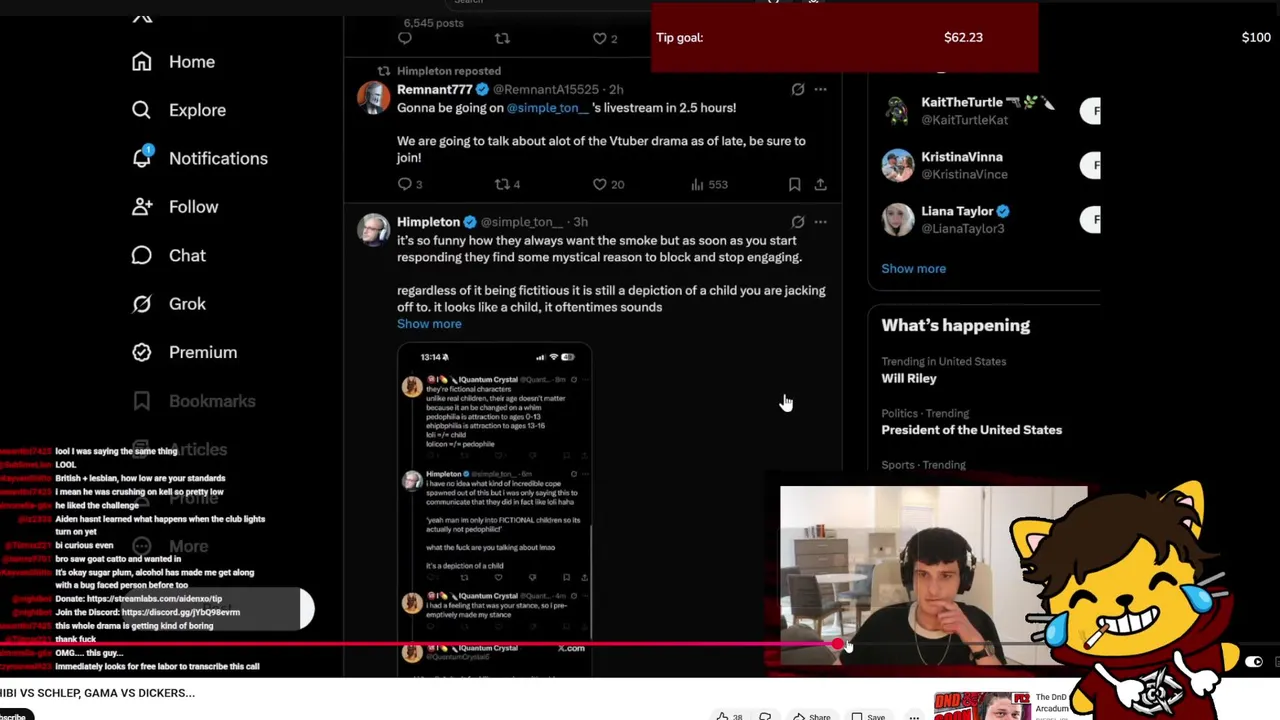Open the Premium badge icon in sidebar
This screenshot has height=720, width=1280.
[142, 352]
